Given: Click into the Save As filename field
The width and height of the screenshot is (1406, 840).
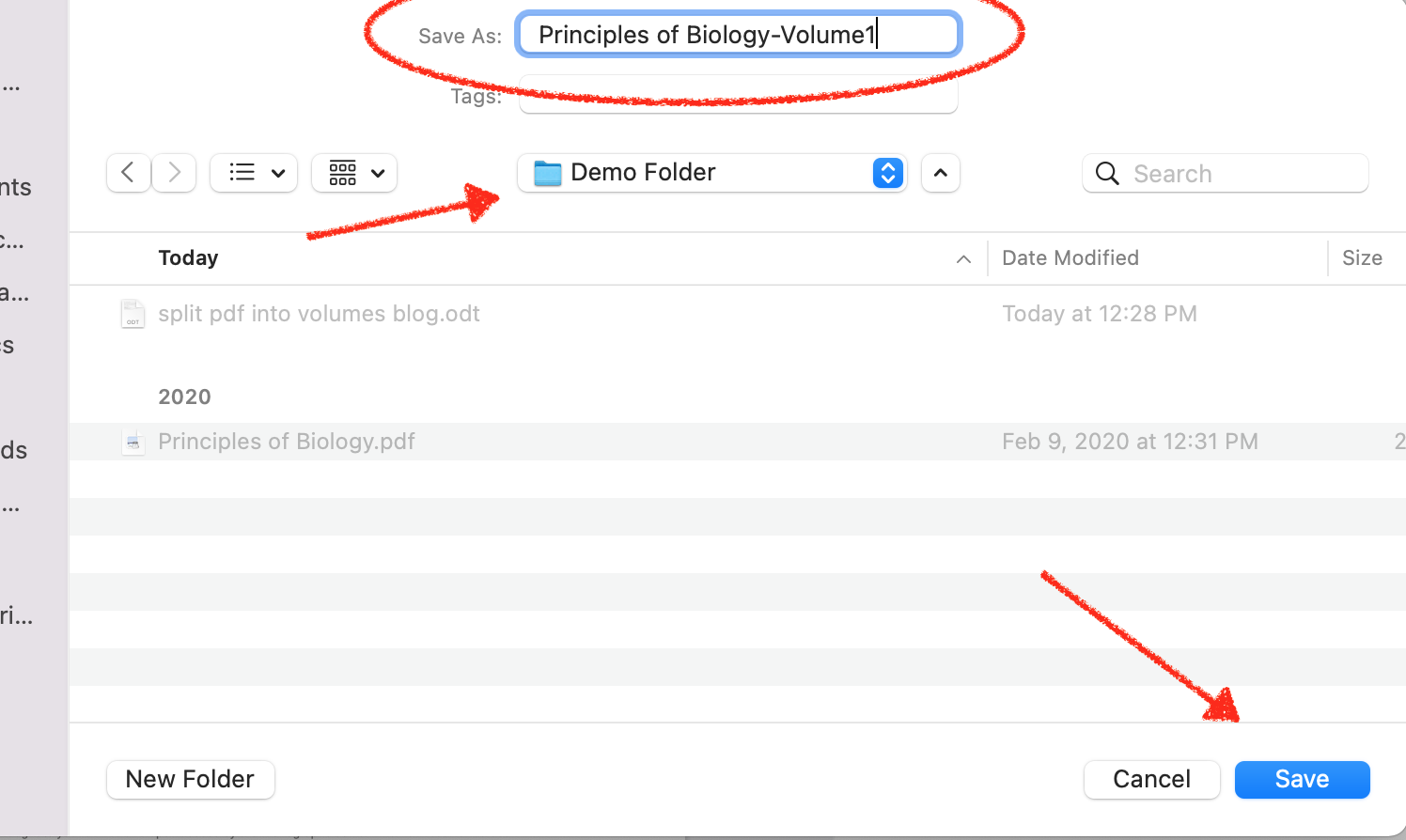Looking at the screenshot, I should pyautogui.click(x=739, y=35).
